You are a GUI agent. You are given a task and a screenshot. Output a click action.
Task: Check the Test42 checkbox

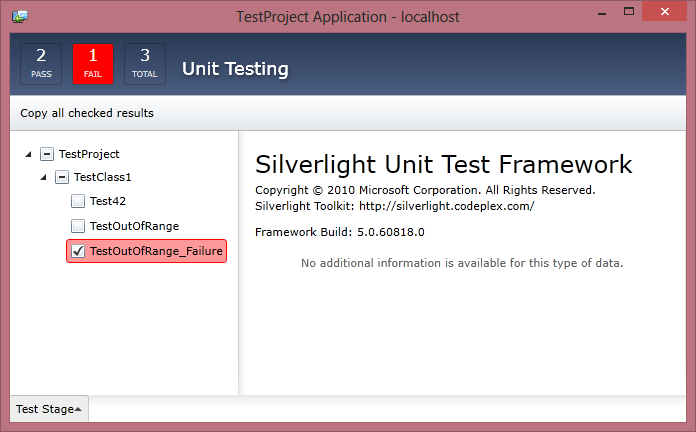click(78, 201)
